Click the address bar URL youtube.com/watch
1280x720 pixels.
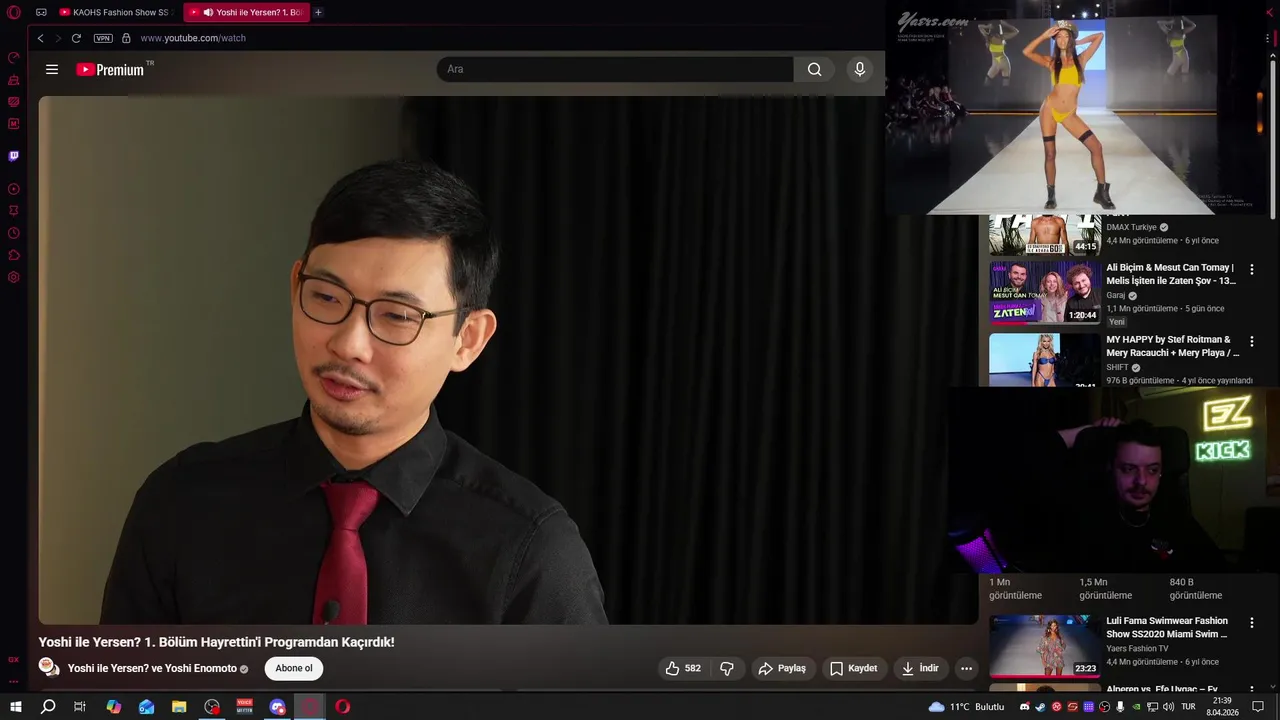coord(193,38)
